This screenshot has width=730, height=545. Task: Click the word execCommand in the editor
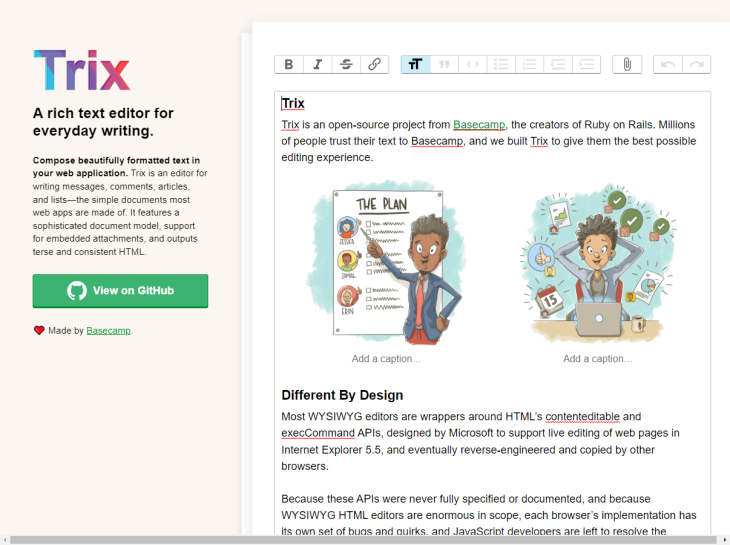(x=318, y=433)
